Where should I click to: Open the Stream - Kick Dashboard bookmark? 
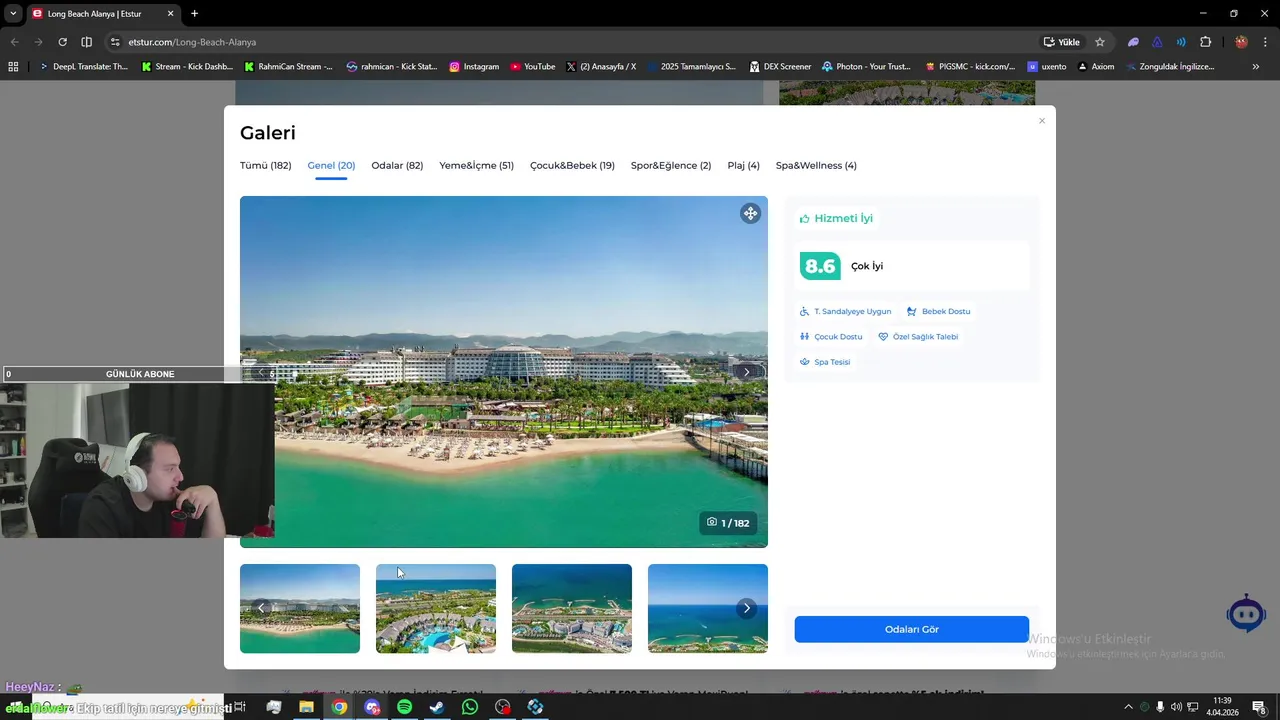pos(187,67)
